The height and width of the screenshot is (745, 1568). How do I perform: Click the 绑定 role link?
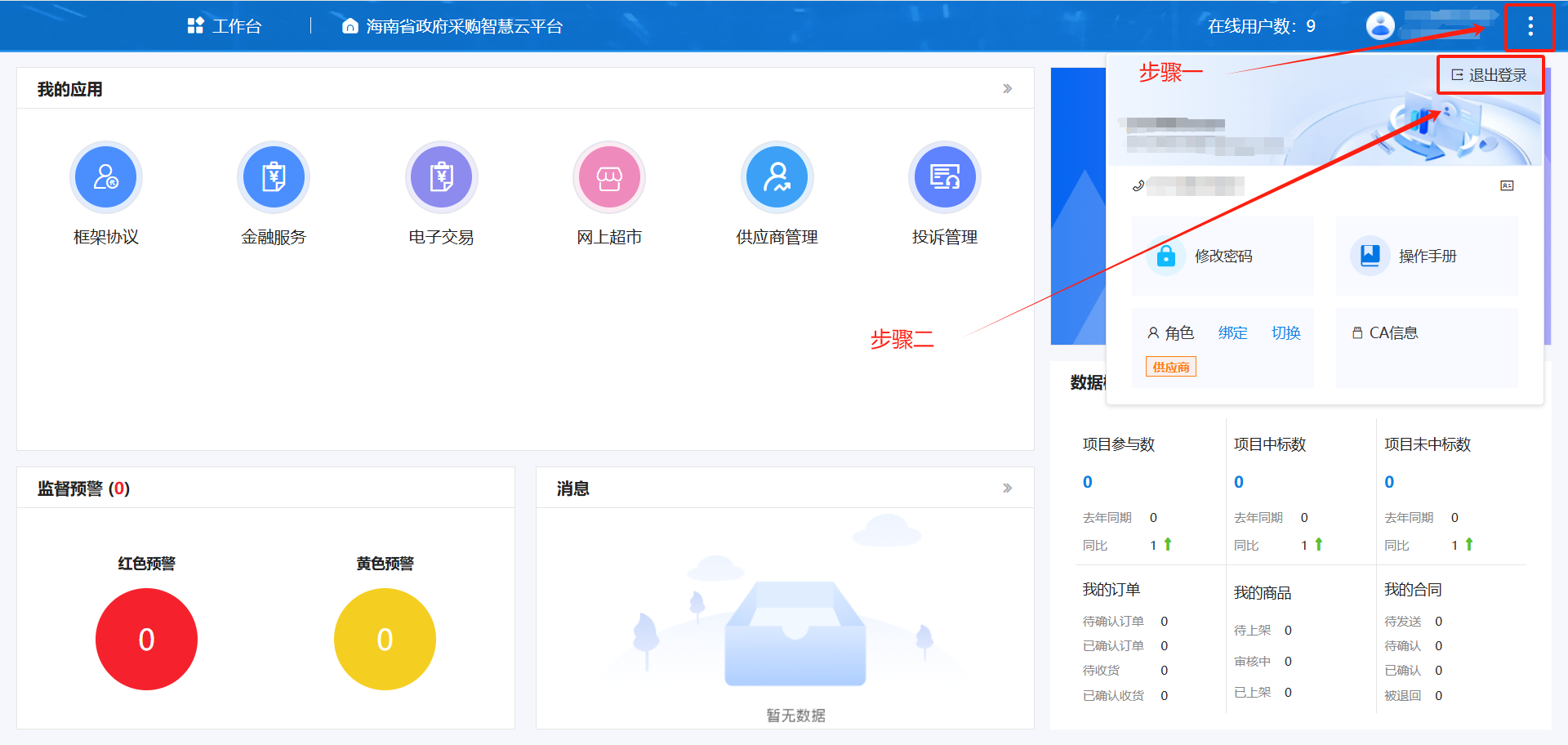click(1232, 333)
